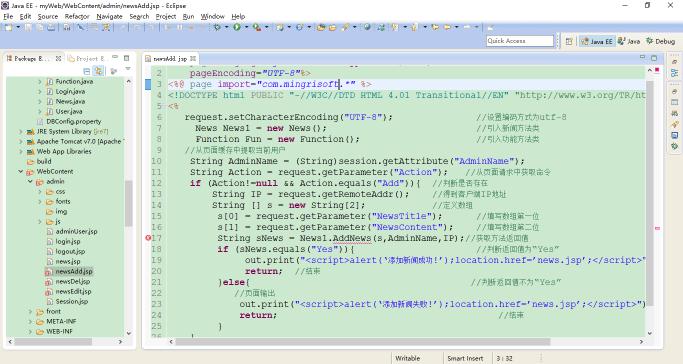Expand the front folder
This screenshot has width=683, height=364.
coord(30,312)
